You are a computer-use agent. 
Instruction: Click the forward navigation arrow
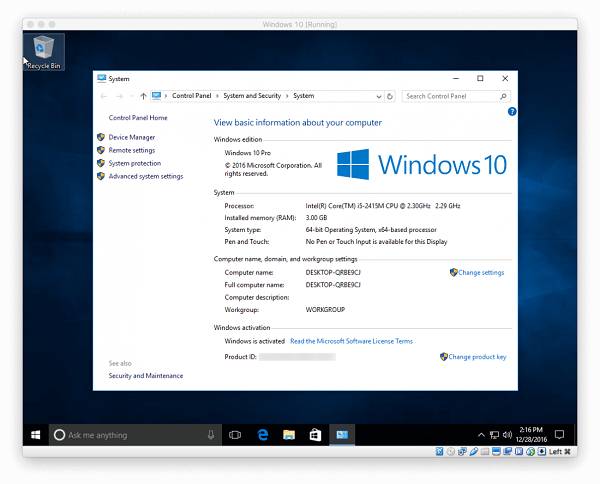(x=119, y=96)
